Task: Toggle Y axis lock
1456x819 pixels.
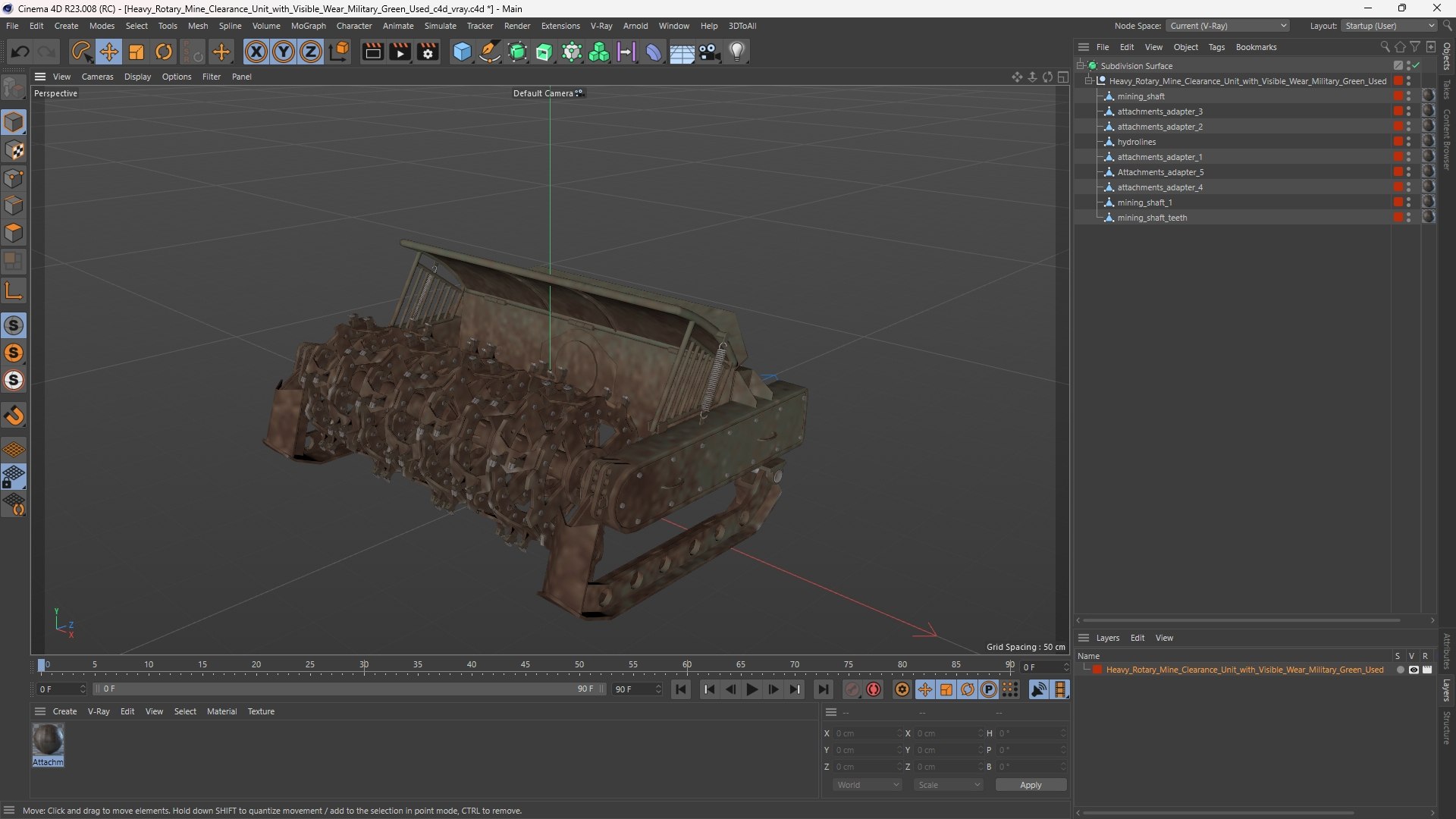Action: pyautogui.click(x=284, y=52)
